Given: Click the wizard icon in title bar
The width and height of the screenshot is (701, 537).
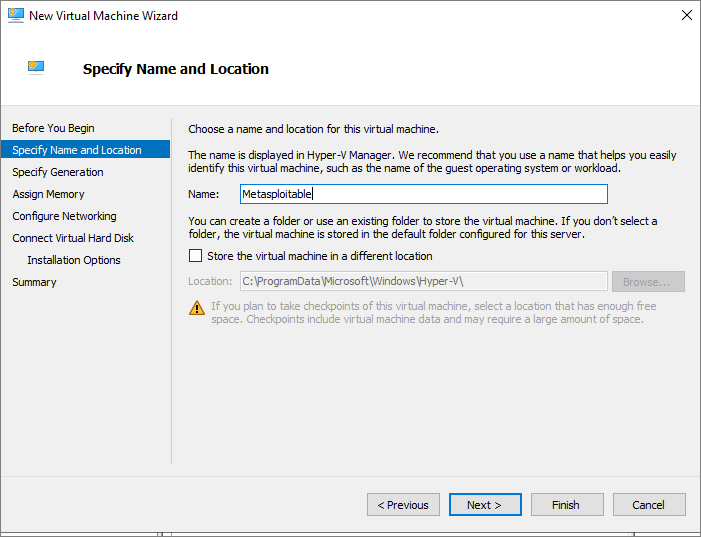Looking at the screenshot, I should coord(16,15).
